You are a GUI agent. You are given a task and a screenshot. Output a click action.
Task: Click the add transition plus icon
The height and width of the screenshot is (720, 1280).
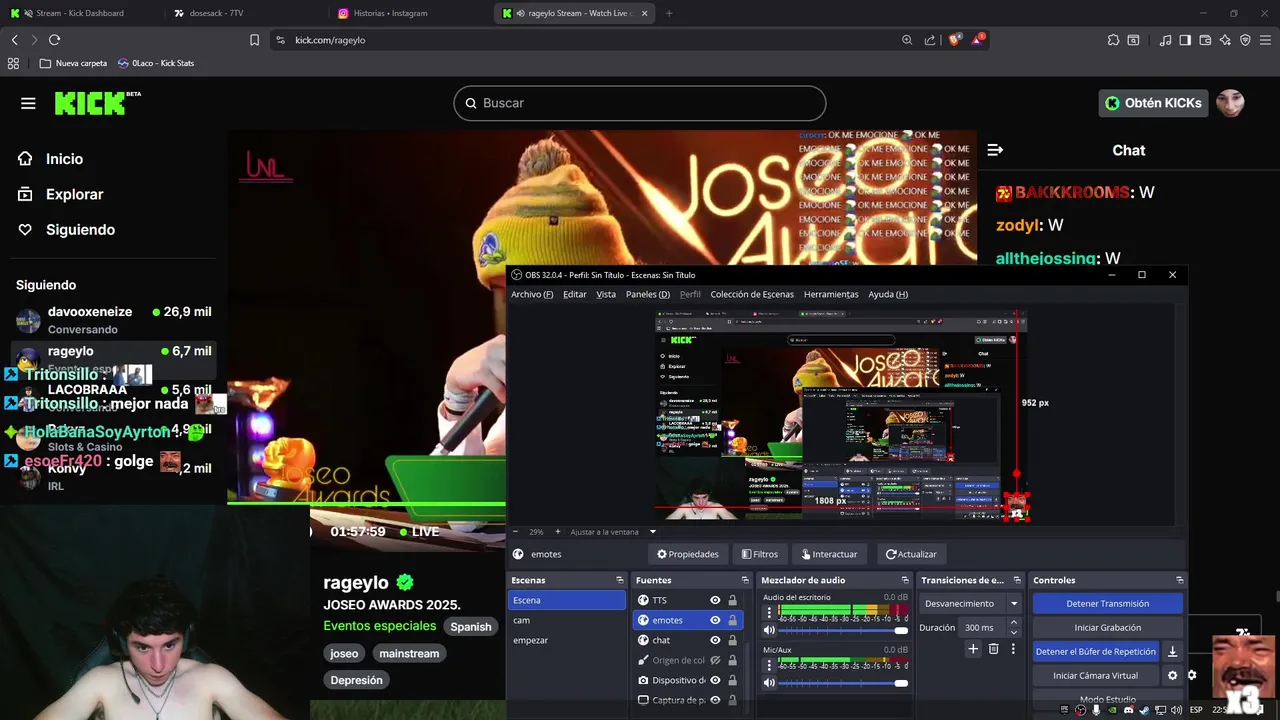tap(973, 649)
